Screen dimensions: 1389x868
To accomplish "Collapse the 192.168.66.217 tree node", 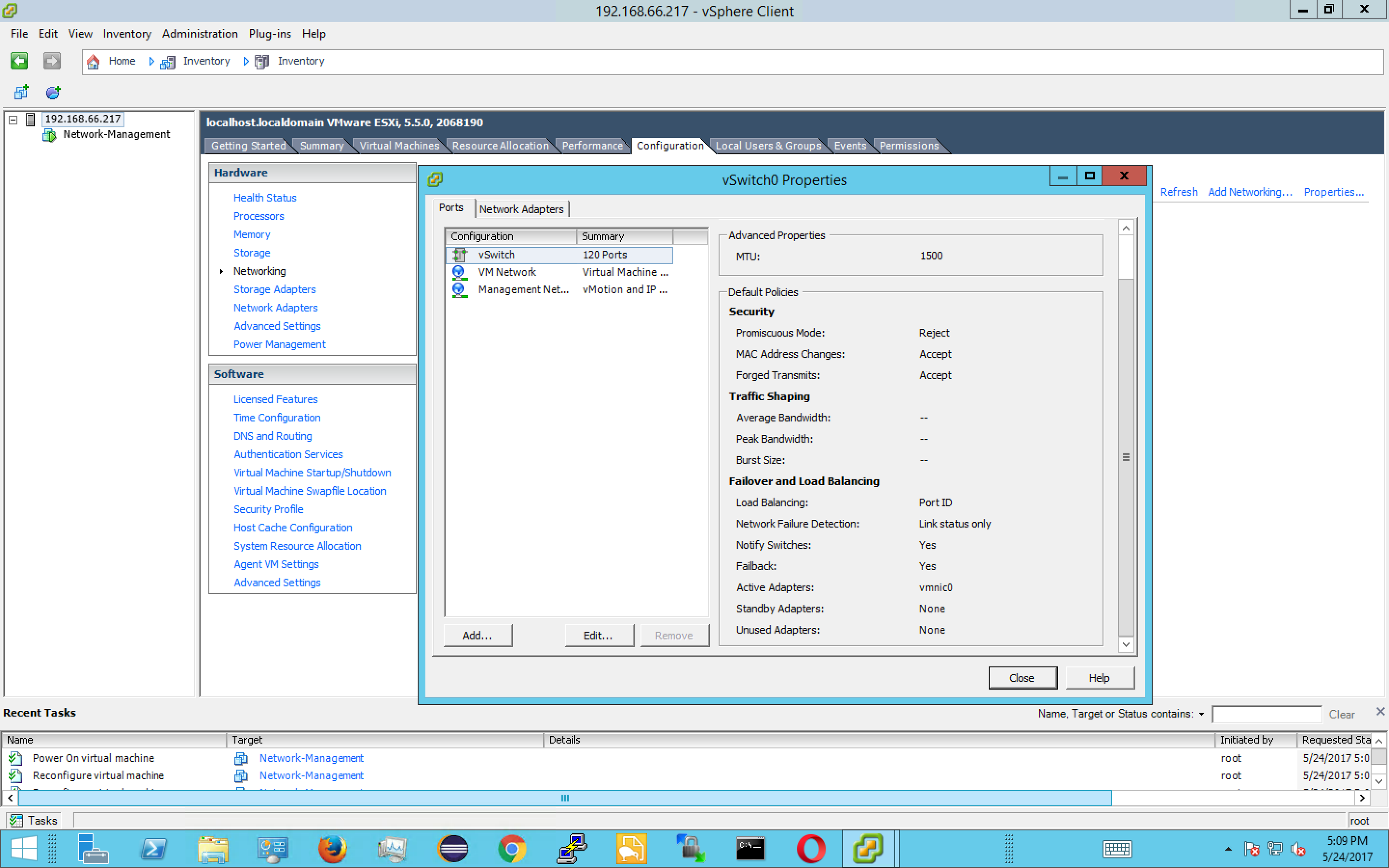I will point(13,120).
